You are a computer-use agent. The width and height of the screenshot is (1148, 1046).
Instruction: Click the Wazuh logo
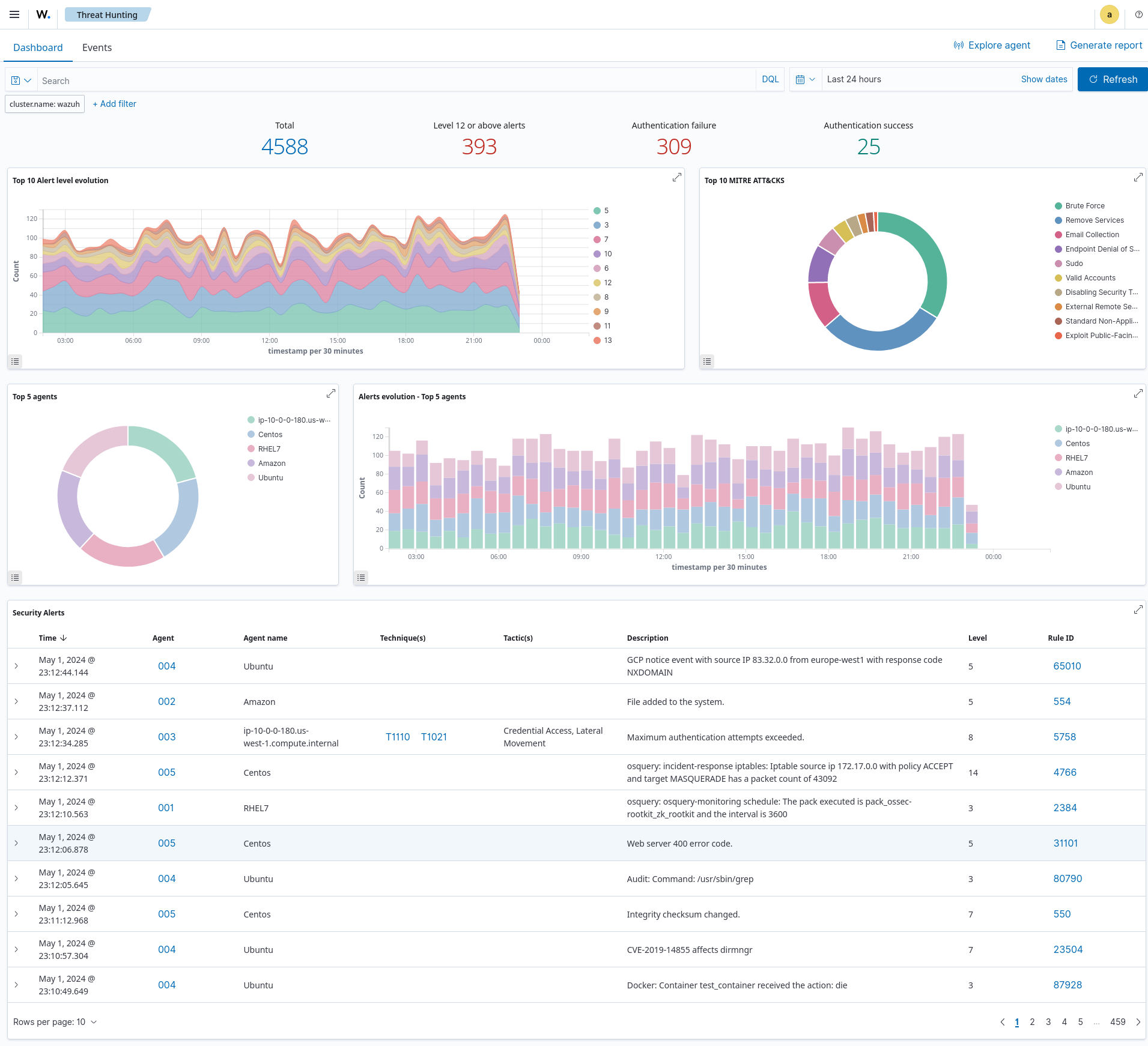coord(41,14)
